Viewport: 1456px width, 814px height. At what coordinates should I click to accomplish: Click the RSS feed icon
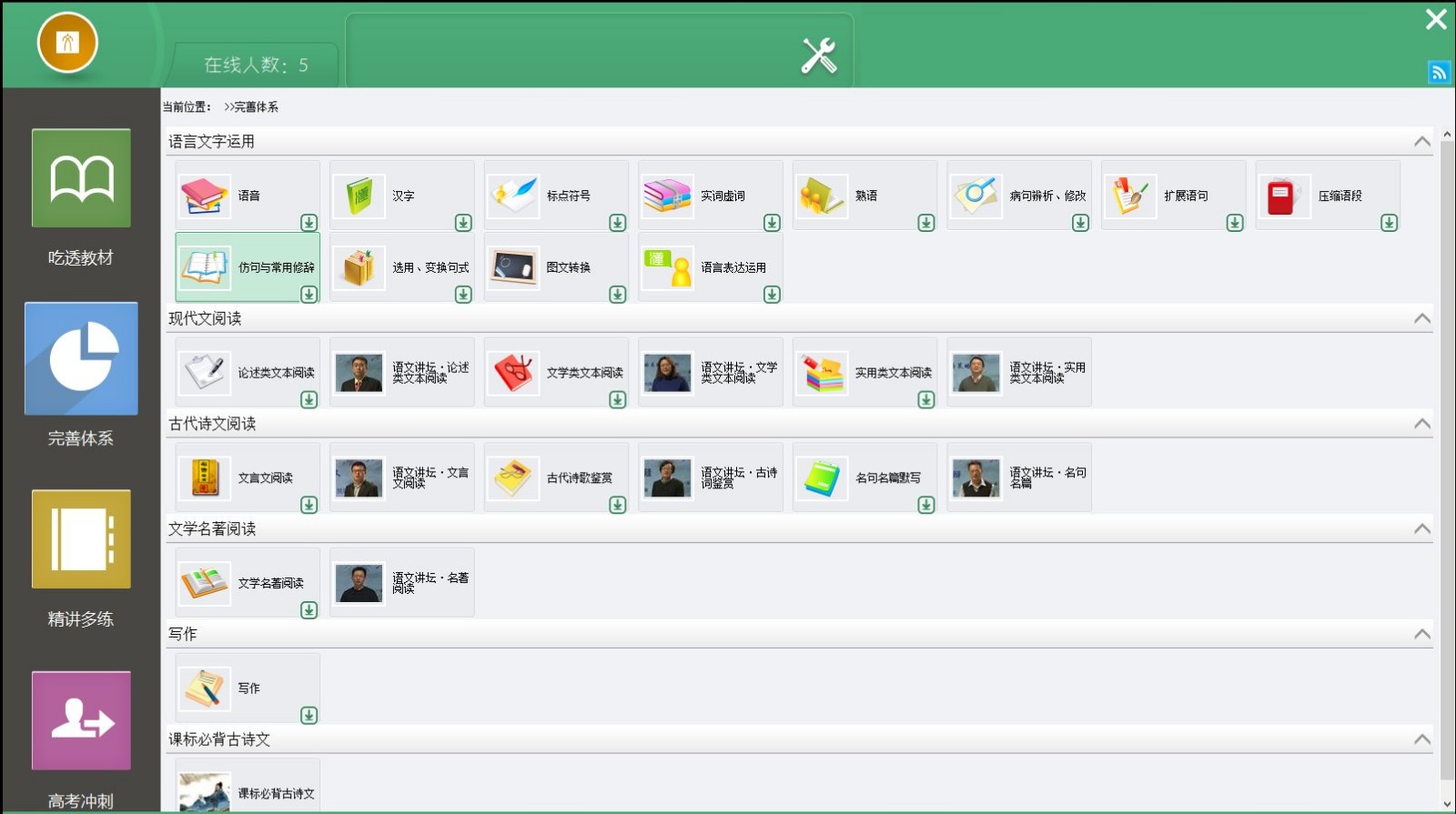1439,73
